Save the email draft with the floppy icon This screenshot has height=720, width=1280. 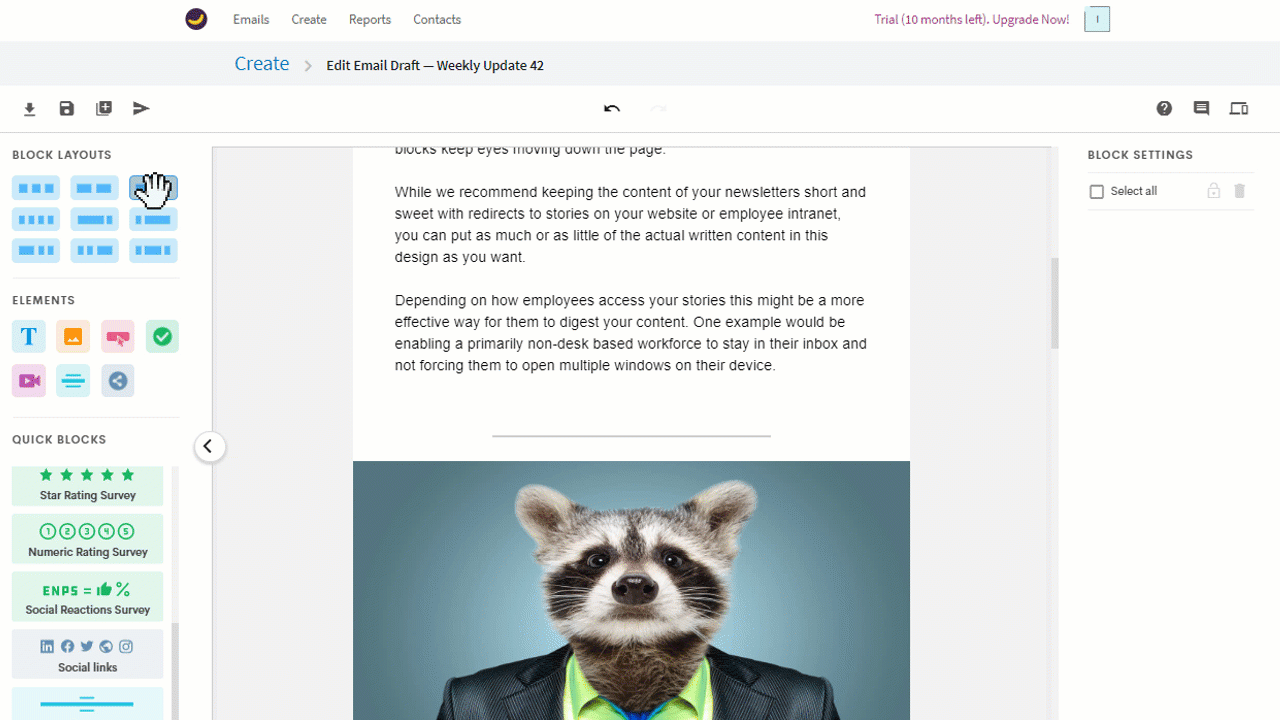(x=67, y=109)
